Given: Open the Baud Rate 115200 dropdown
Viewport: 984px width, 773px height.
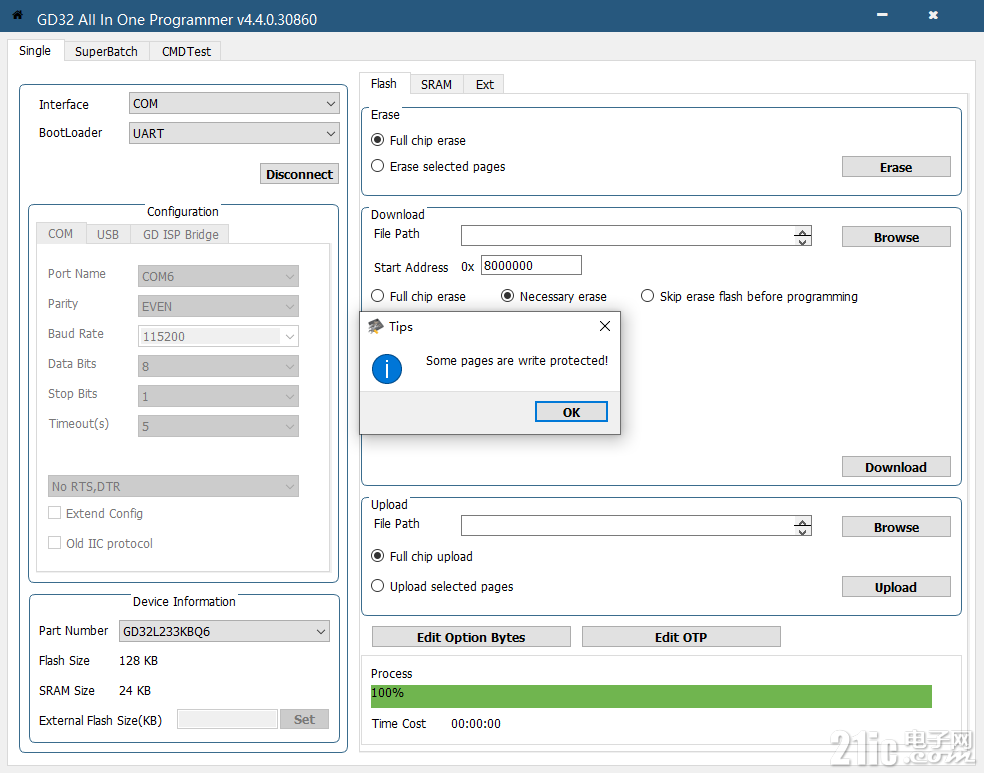Looking at the screenshot, I should (x=218, y=336).
